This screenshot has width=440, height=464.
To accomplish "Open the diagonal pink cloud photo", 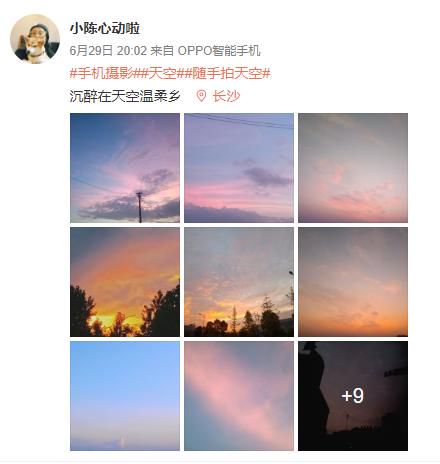I will click(239, 396).
